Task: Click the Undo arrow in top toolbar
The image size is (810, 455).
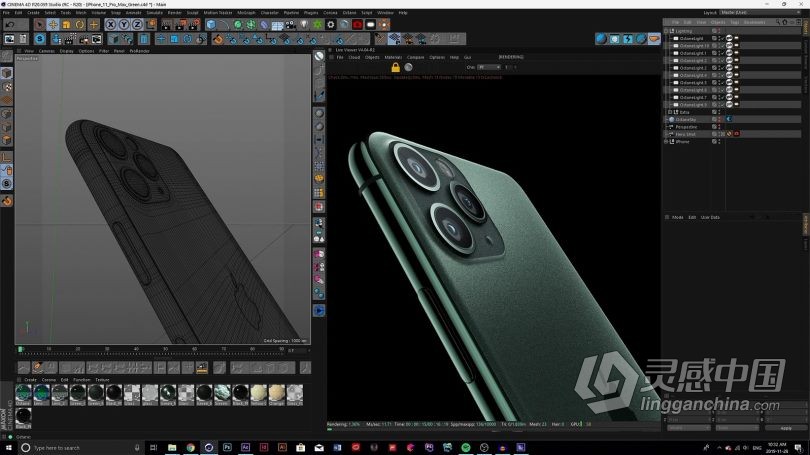Action: click(10, 24)
